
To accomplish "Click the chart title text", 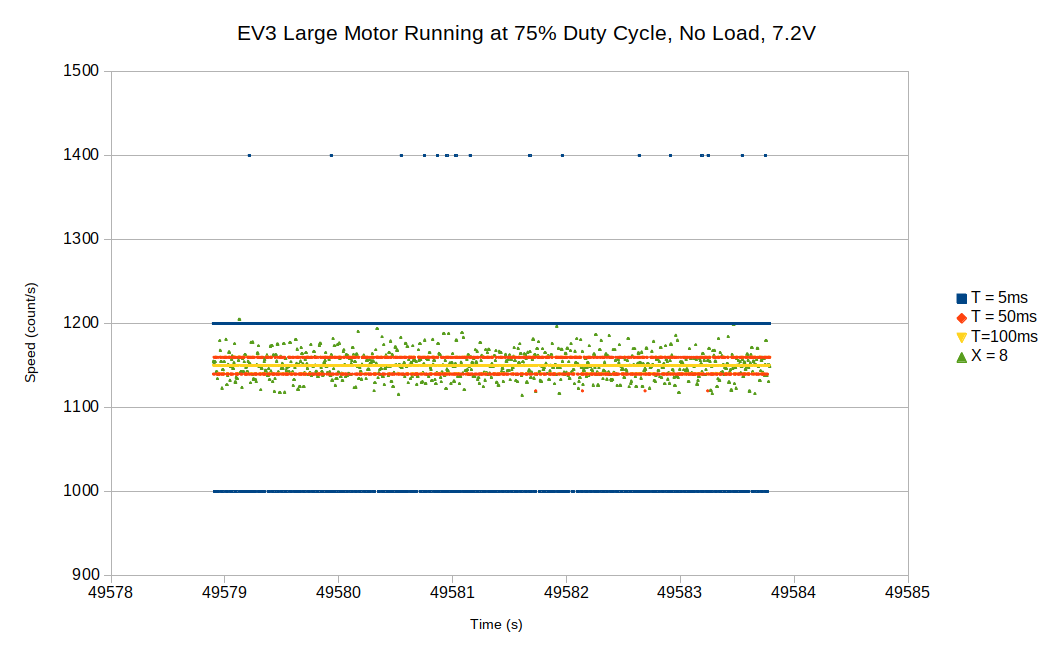I will tap(526, 33).
